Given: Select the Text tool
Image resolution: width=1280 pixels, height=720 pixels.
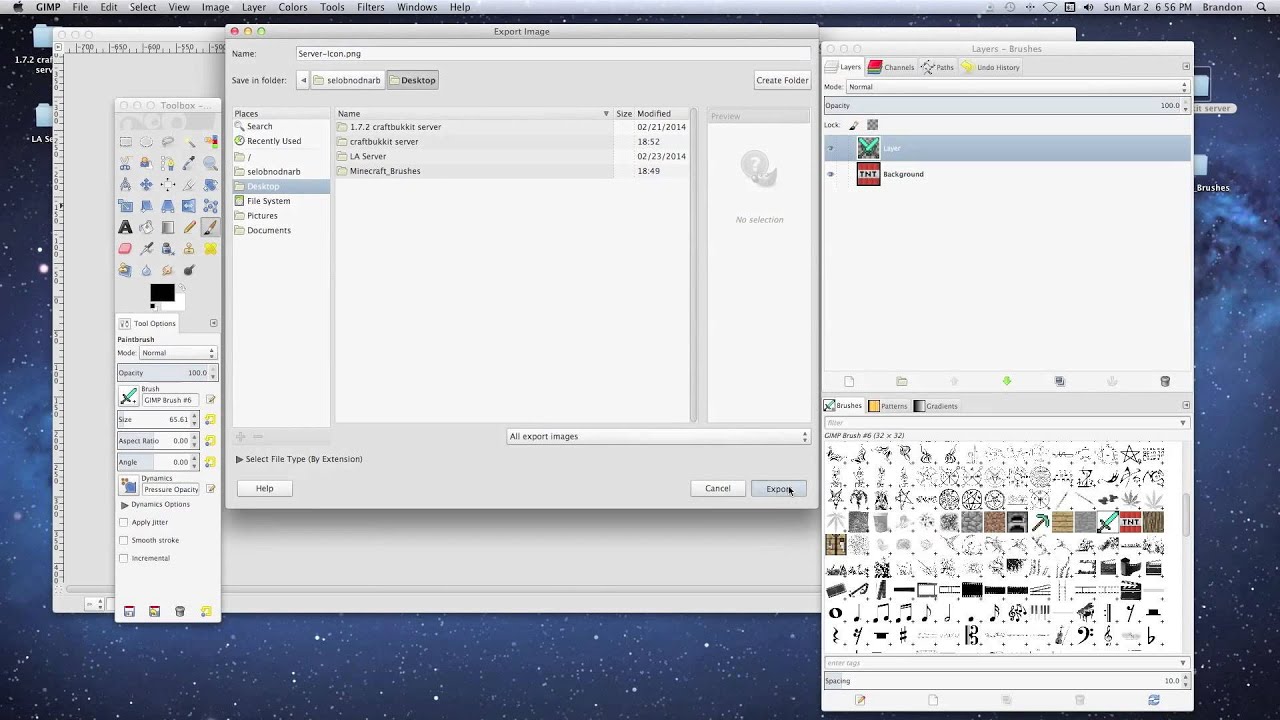Looking at the screenshot, I should coord(126,227).
